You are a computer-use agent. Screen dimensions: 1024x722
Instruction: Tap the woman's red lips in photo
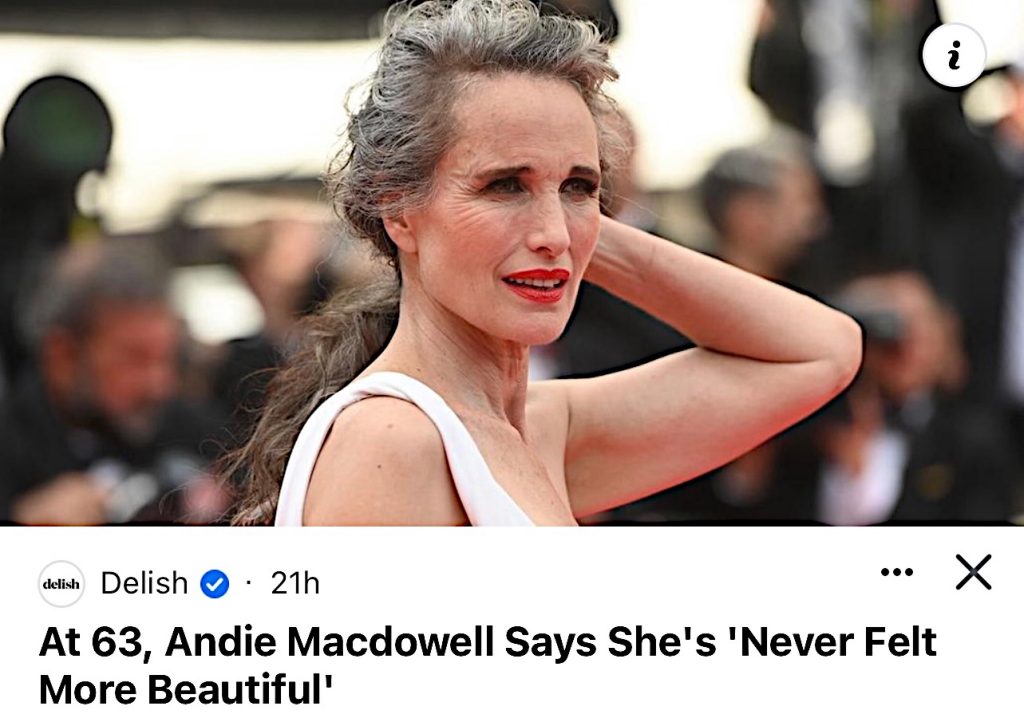(538, 285)
